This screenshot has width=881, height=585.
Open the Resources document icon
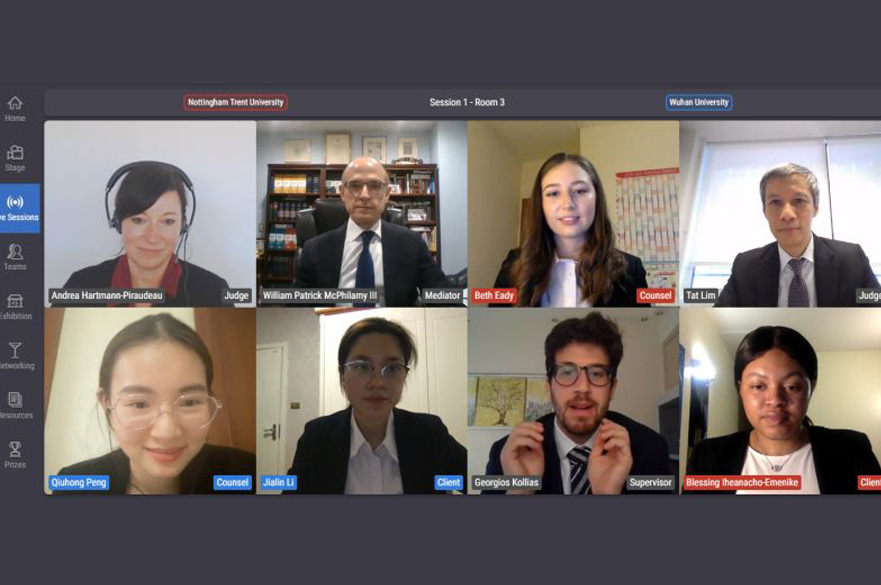pos(15,400)
